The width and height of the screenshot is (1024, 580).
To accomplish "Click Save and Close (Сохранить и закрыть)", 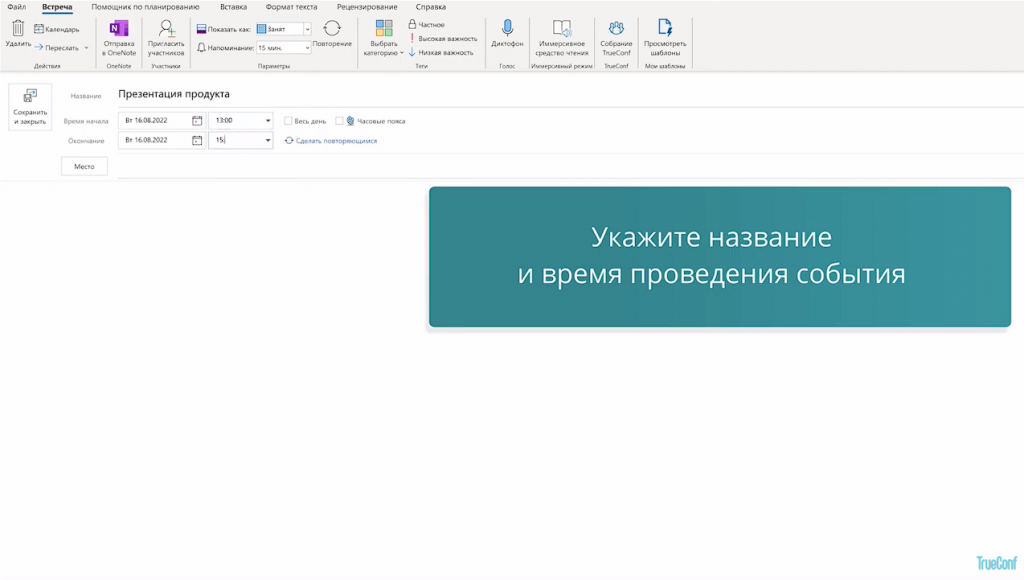I will point(30,107).
